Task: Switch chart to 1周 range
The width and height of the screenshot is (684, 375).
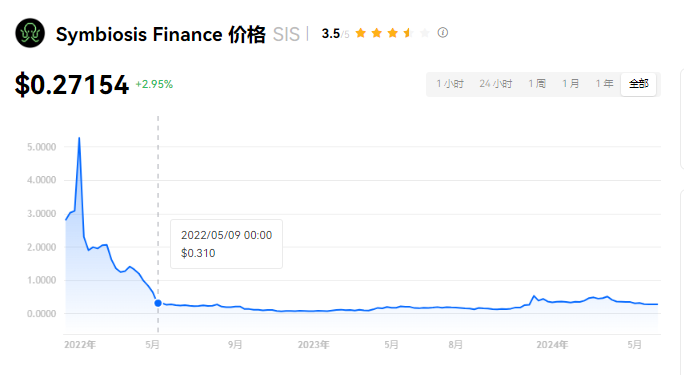Action: [x=537, y=84]
